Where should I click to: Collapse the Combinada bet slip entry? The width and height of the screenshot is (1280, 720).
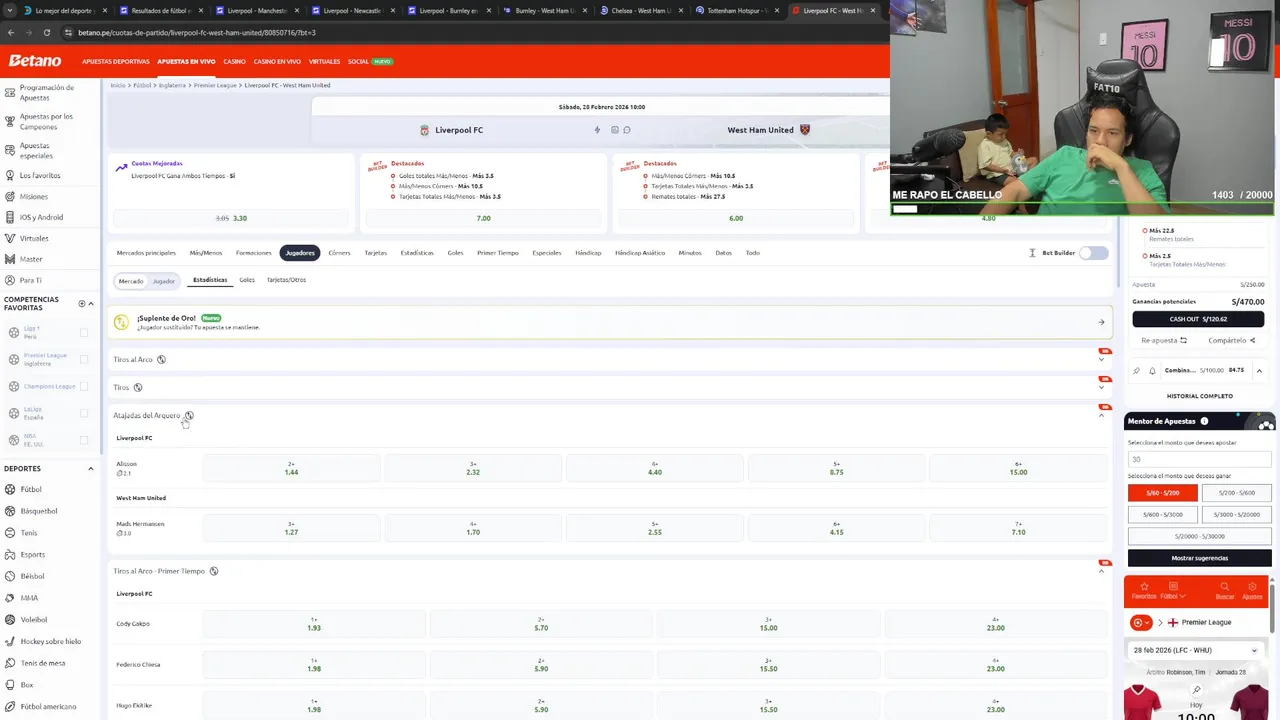tap(1259, 370)
